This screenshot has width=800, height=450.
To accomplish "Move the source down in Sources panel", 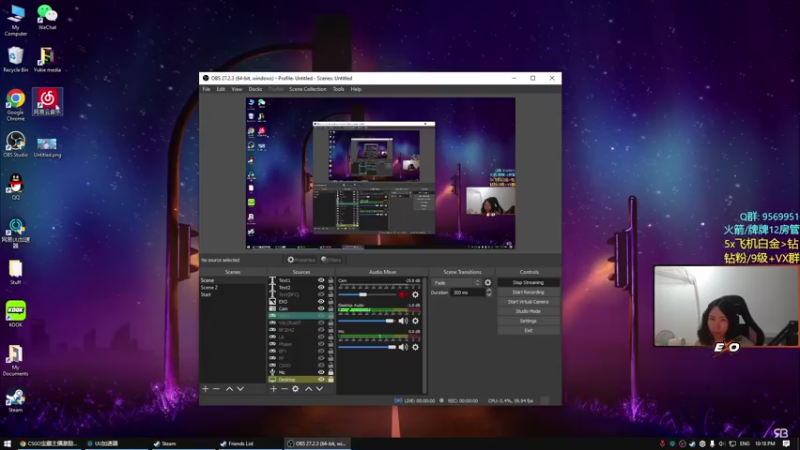I will pyautogui.click(x=319, y=389).
